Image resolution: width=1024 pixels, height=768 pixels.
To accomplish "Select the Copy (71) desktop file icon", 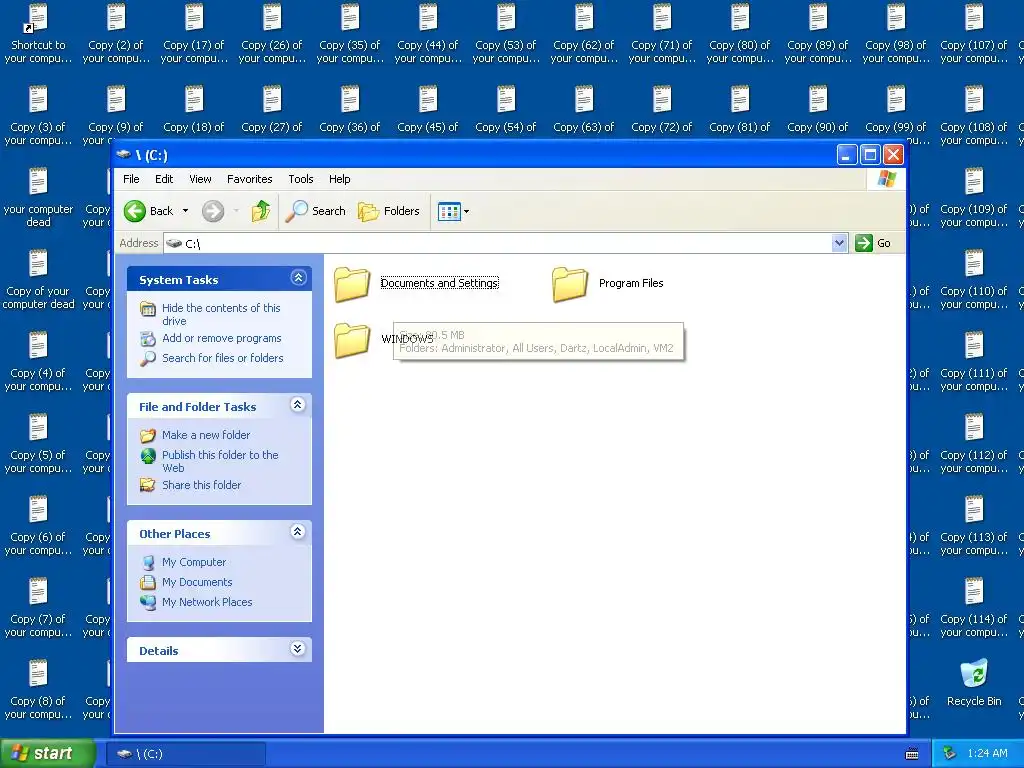I will point(662,18).
